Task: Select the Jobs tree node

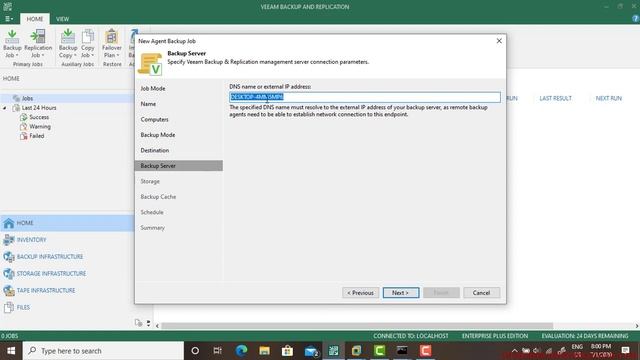Action: (x=27, y=98)
